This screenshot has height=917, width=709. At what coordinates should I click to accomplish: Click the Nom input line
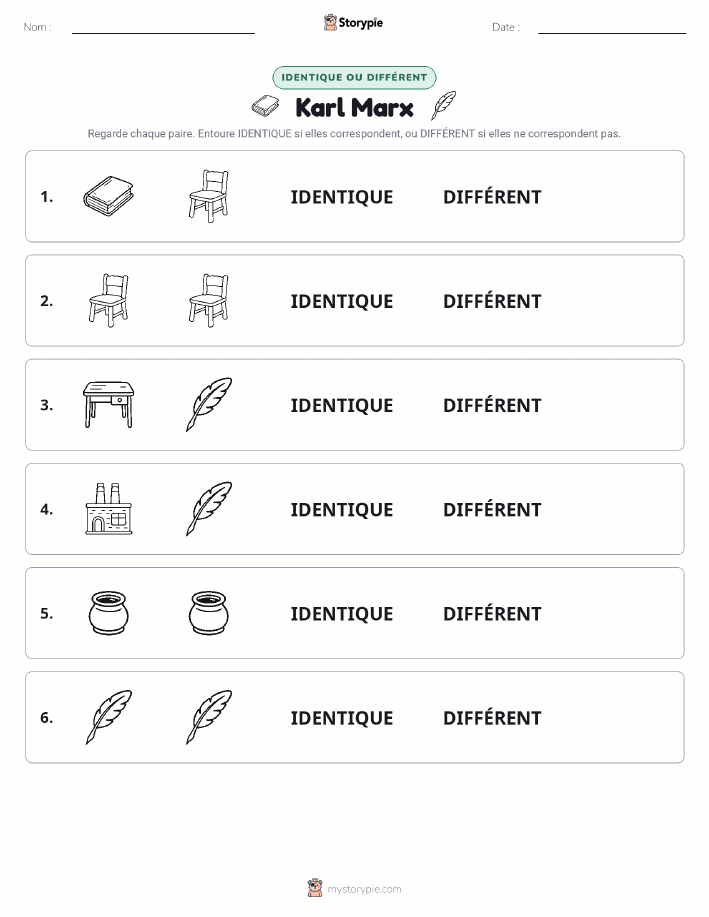163,28
